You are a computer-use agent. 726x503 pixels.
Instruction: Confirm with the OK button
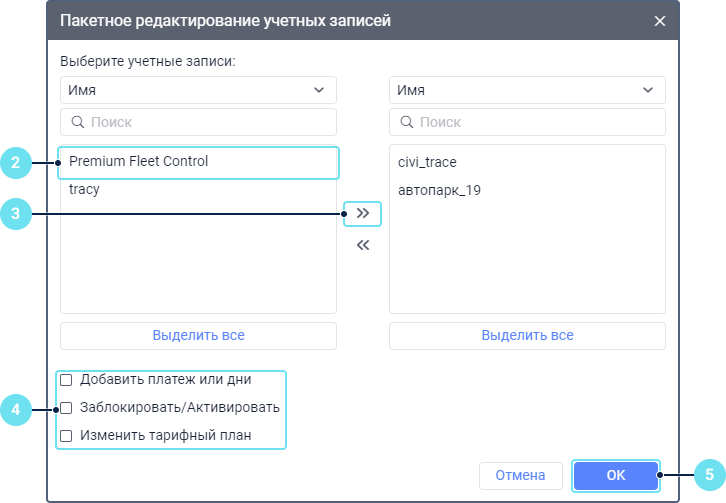coord(616,476)
